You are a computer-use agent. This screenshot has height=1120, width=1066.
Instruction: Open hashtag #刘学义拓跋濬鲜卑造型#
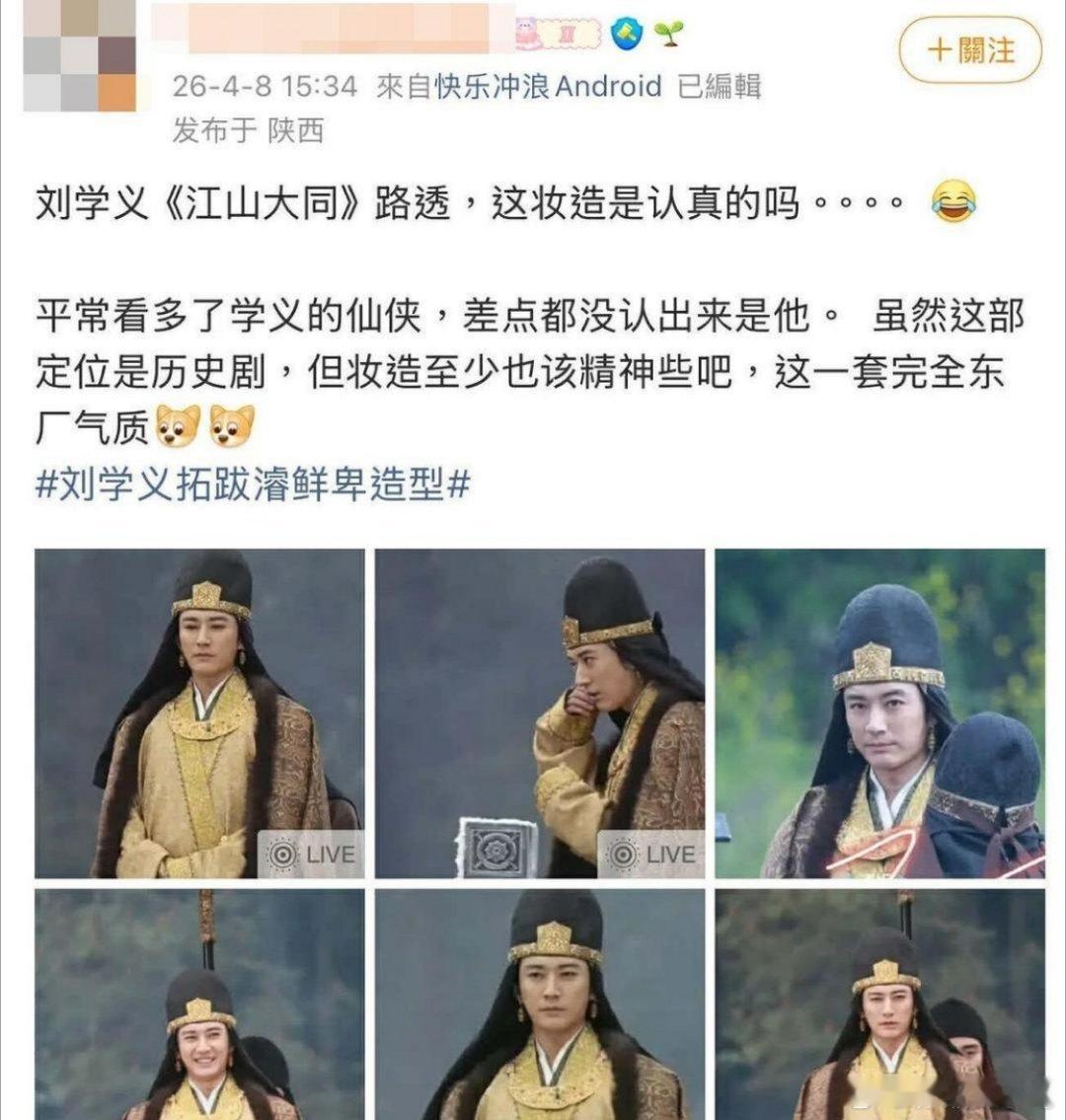[x=253, y=485]
